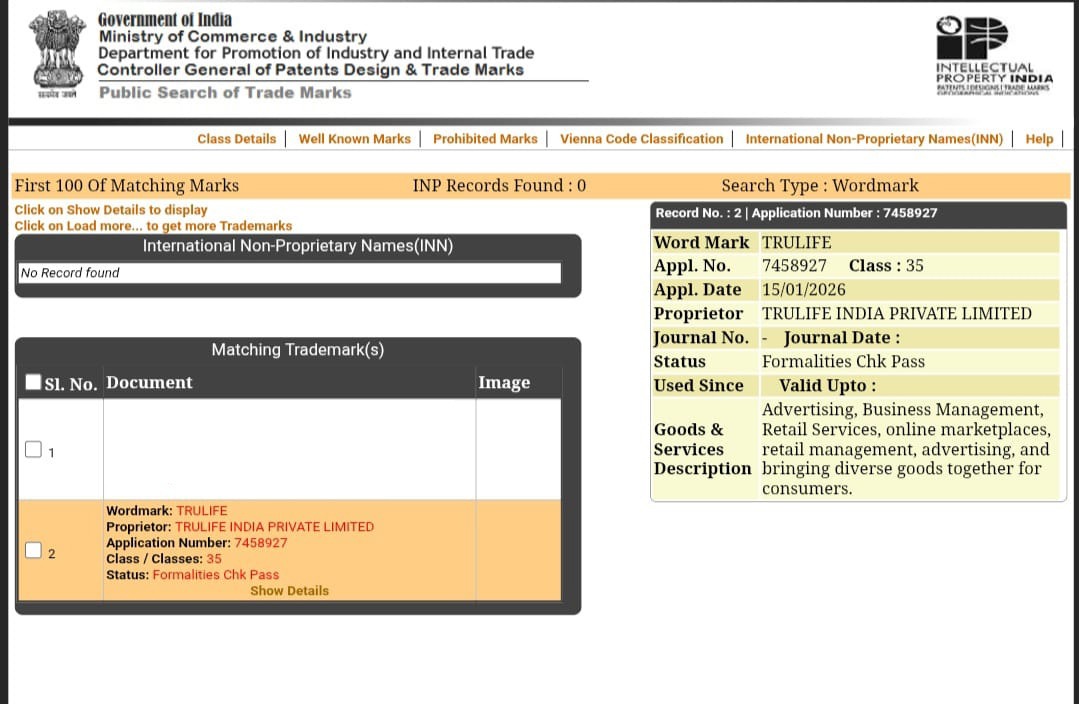Image resolution: width=1079 pixels, height=704 pixels.
Task: Click proprietor TRULIFE INDIA PRIVATE LIMITED
Action: [275, 526]
